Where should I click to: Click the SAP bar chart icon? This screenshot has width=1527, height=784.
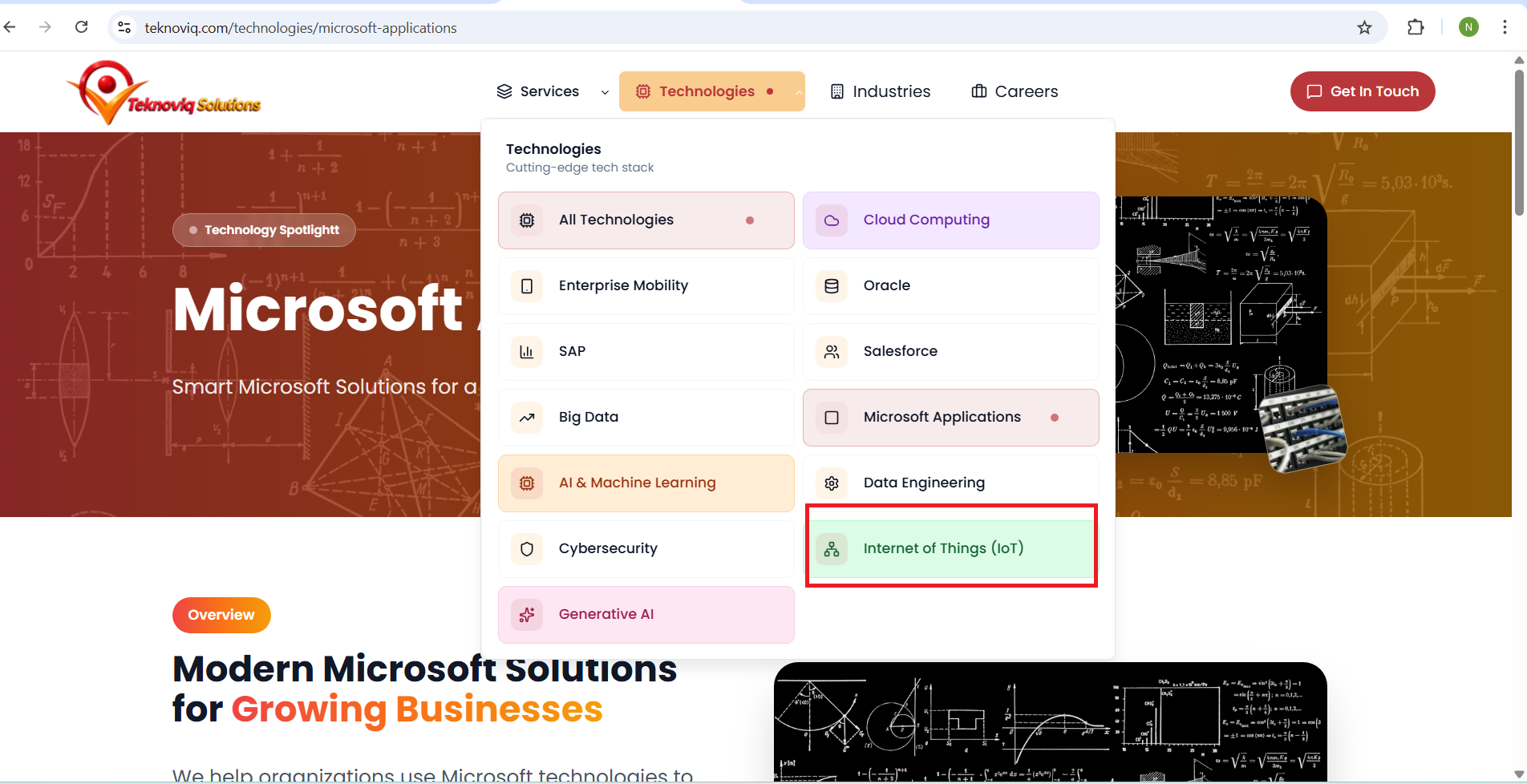[527, 352]
